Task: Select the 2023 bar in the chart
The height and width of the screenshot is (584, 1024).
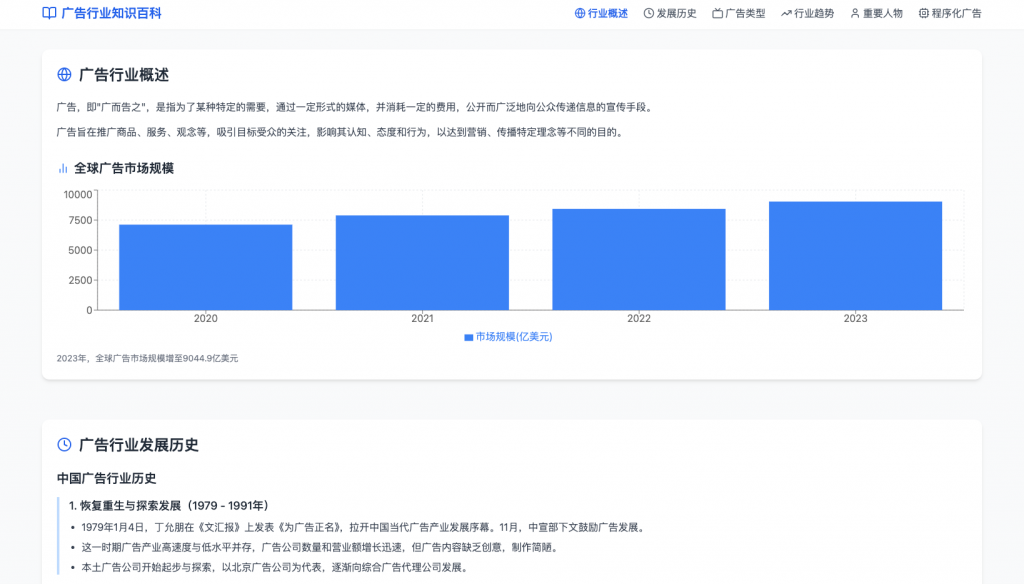Action: 856,256
